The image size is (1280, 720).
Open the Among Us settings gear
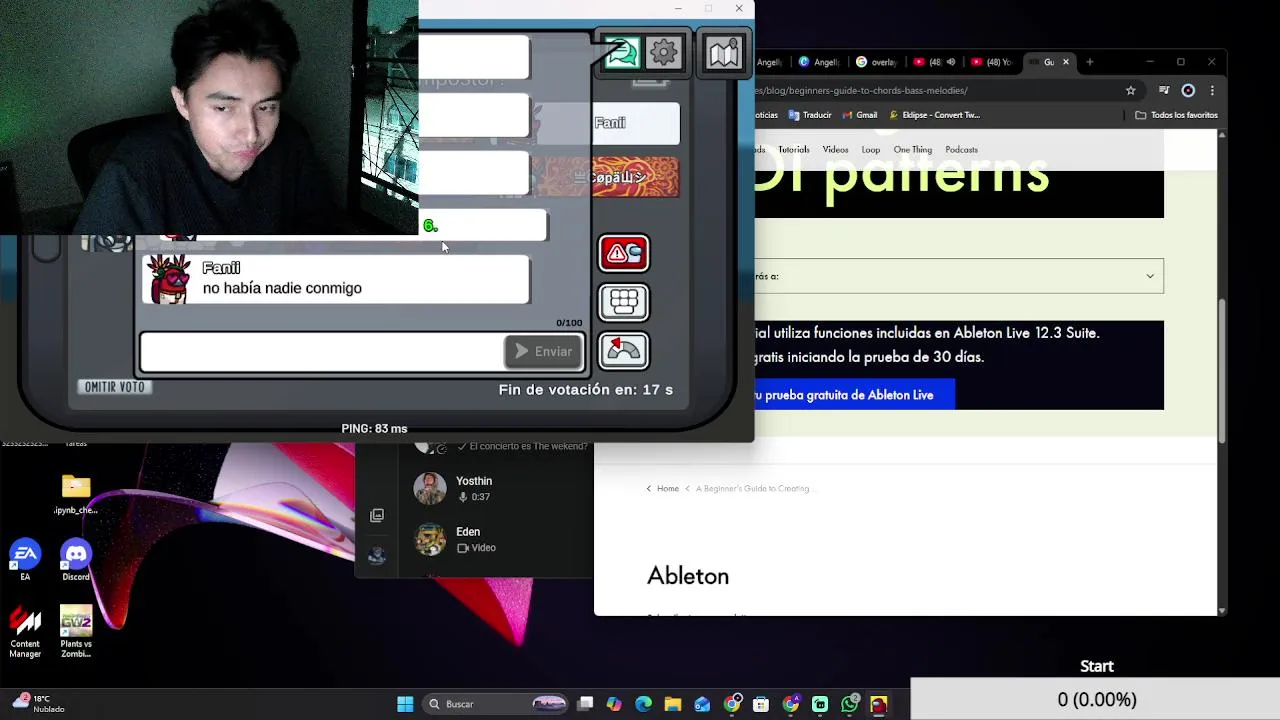[x=664, y=53]
